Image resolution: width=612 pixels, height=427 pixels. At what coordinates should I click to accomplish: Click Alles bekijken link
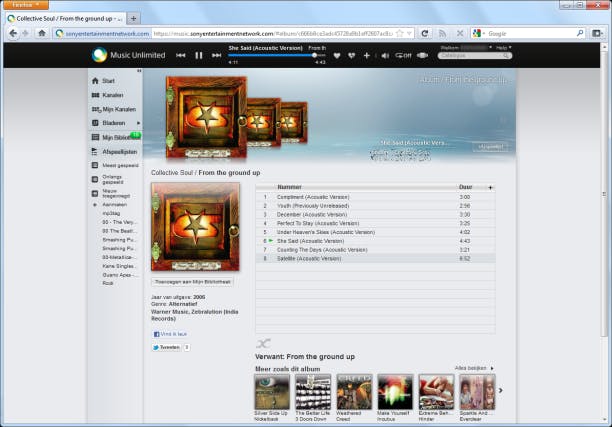474,368
